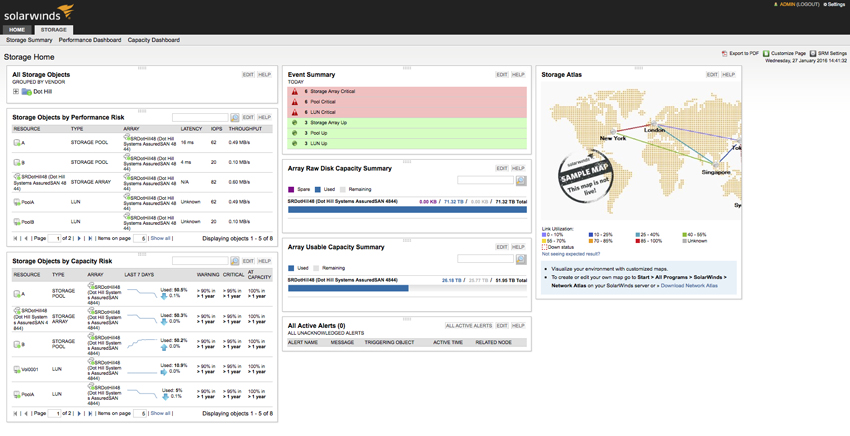Expand the Dot Hill vendor tree node

(16, 92)
